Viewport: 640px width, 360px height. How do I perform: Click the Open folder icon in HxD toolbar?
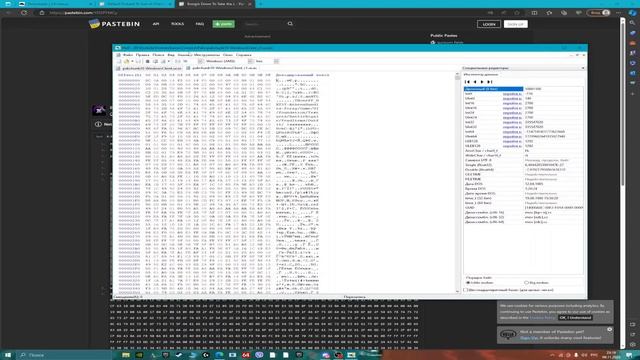(127, 61)
